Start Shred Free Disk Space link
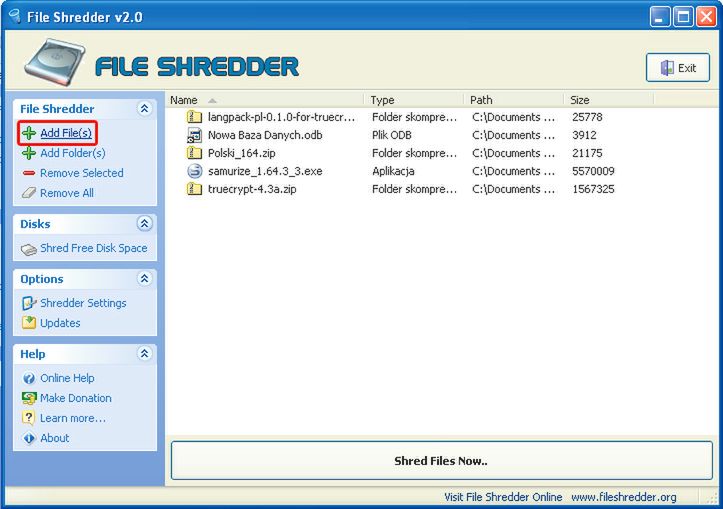 coord(94,248)
